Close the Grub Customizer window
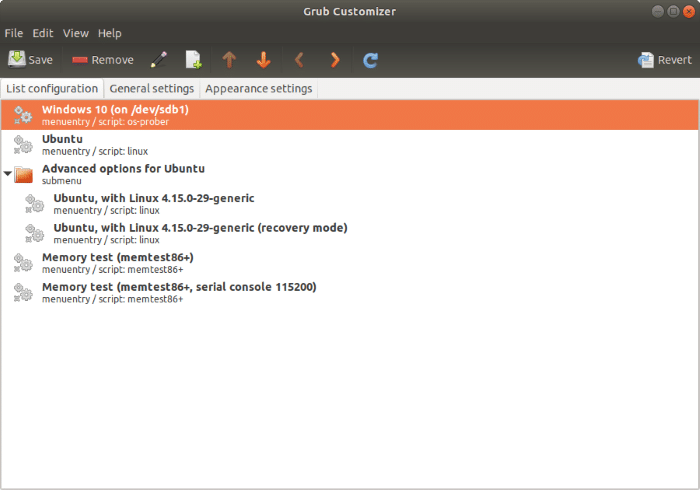The width and height of the screenshot is (700, 490). click(x=689, y=12)
